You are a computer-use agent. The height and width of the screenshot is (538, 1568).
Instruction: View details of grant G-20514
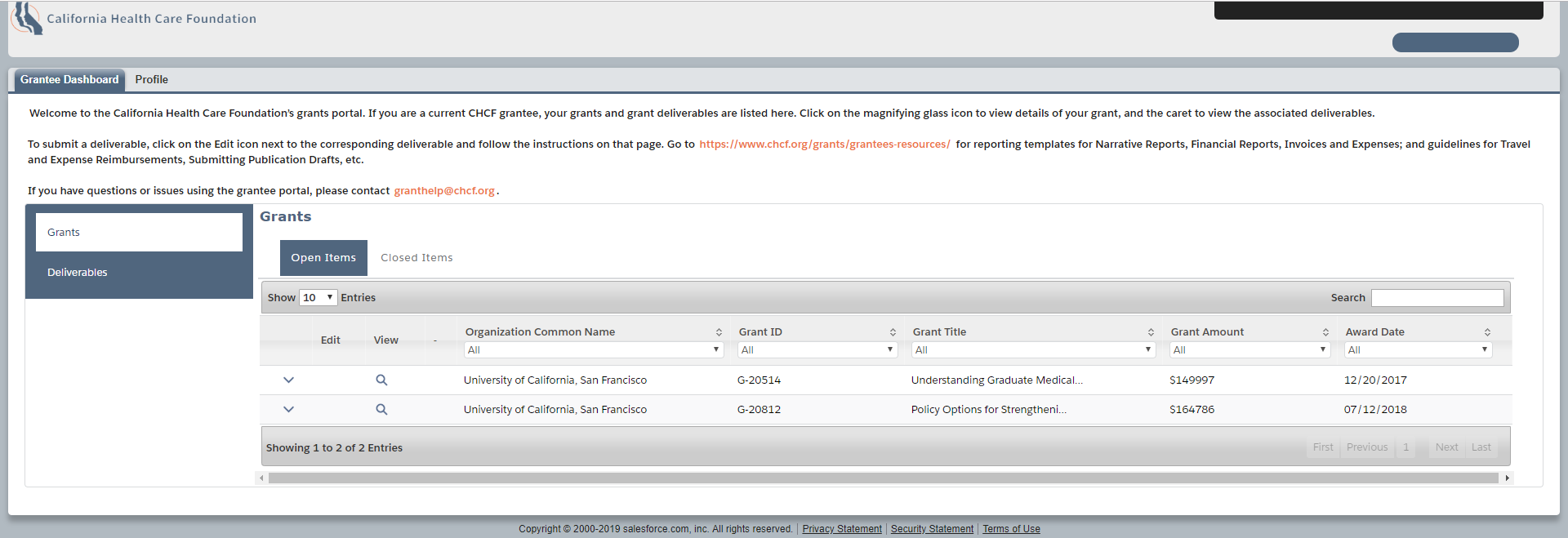(x=381, y=380)
